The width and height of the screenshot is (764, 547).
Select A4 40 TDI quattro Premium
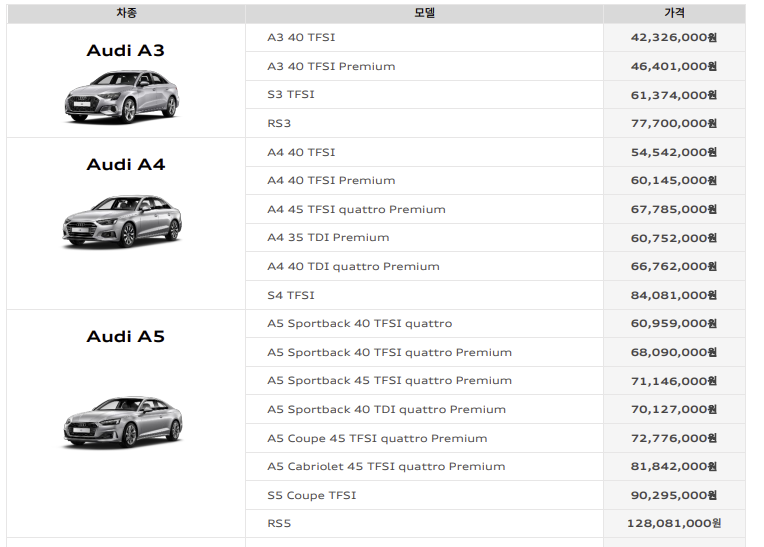pos(353,266)
